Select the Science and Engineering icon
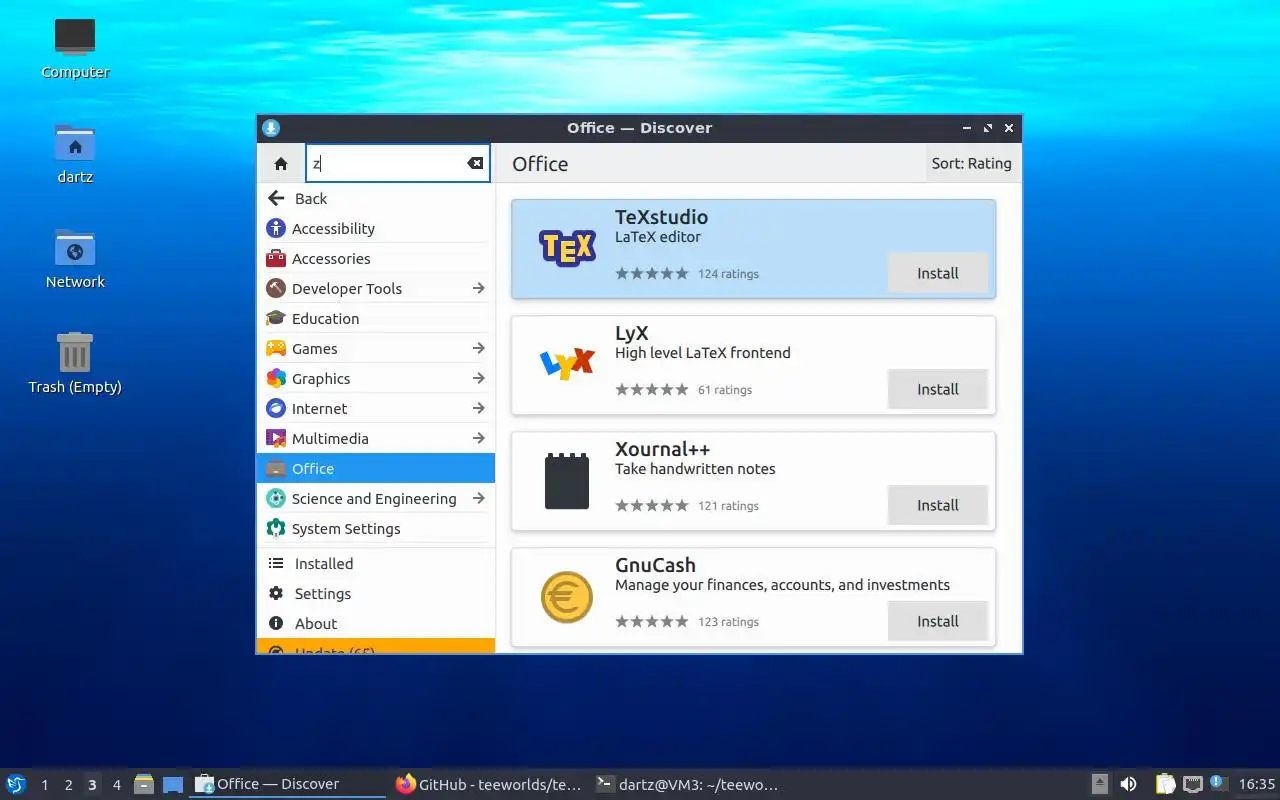The width and height of the screenshot is (1280, 800). pos(276,498)
